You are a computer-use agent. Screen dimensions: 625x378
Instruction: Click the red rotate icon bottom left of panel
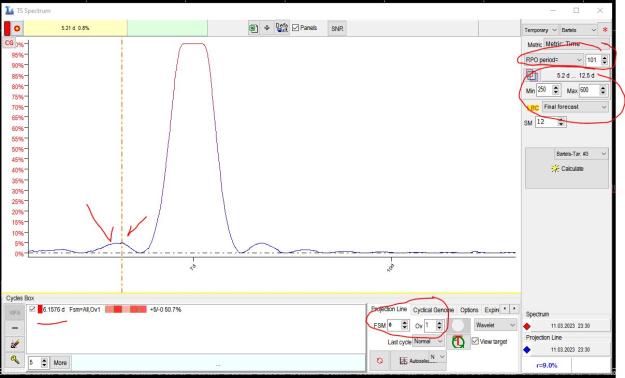coord(379,360)
